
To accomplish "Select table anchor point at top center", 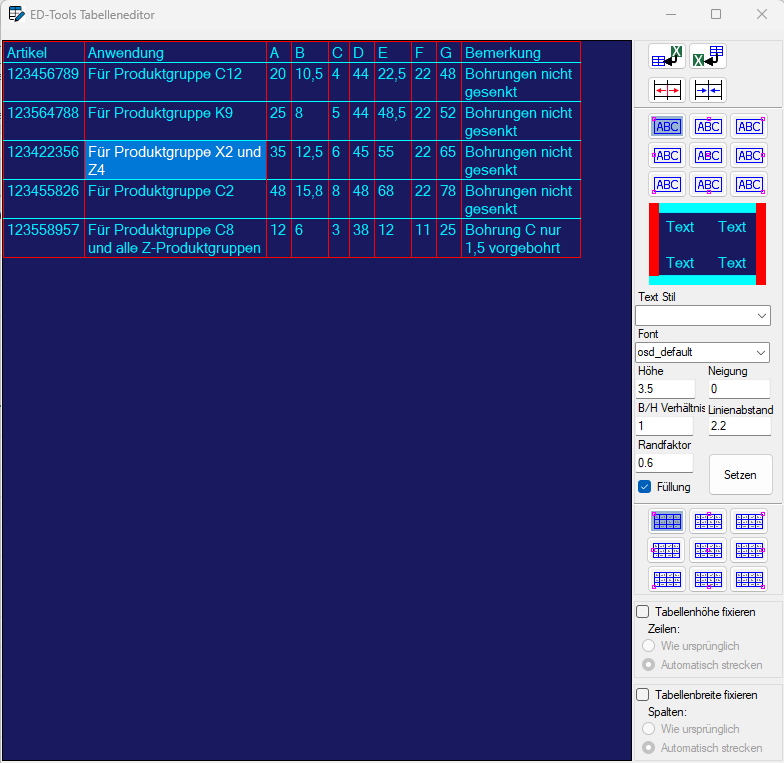I will click(x=708, y=521).
